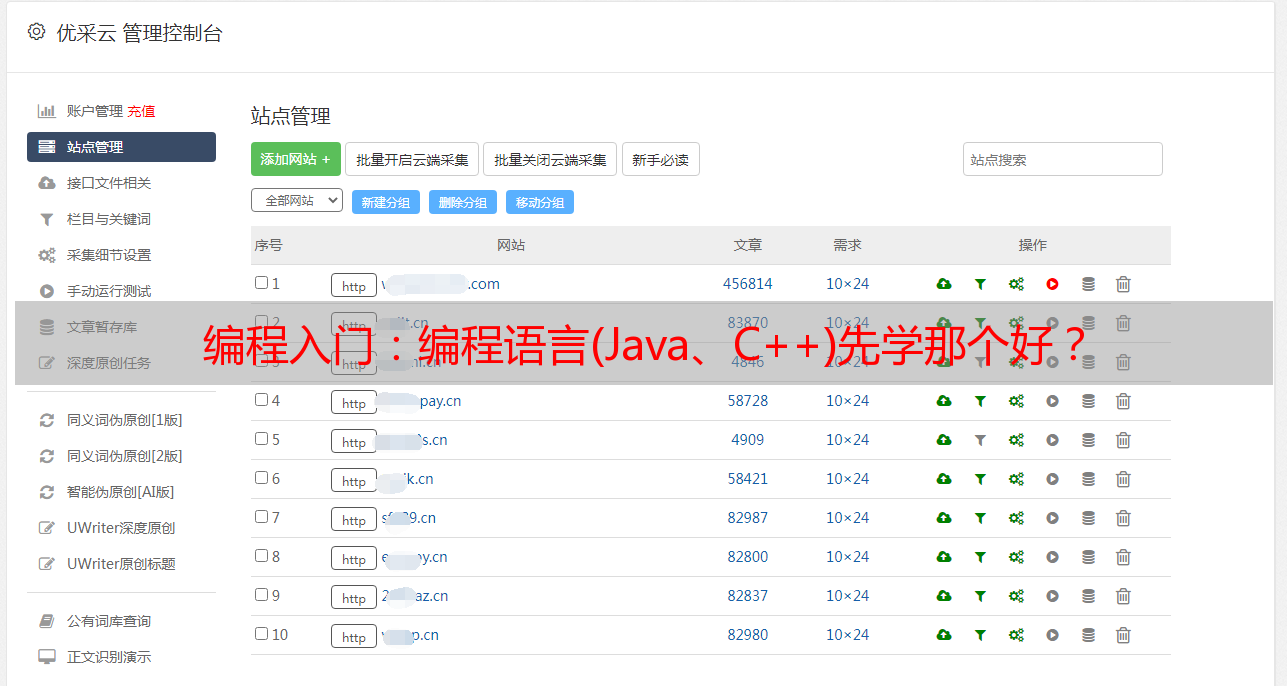The width and height of the screenshot is (1287, 686).
Task: Click the green filter icon in row 1
Action: click(x=980, y=284)
